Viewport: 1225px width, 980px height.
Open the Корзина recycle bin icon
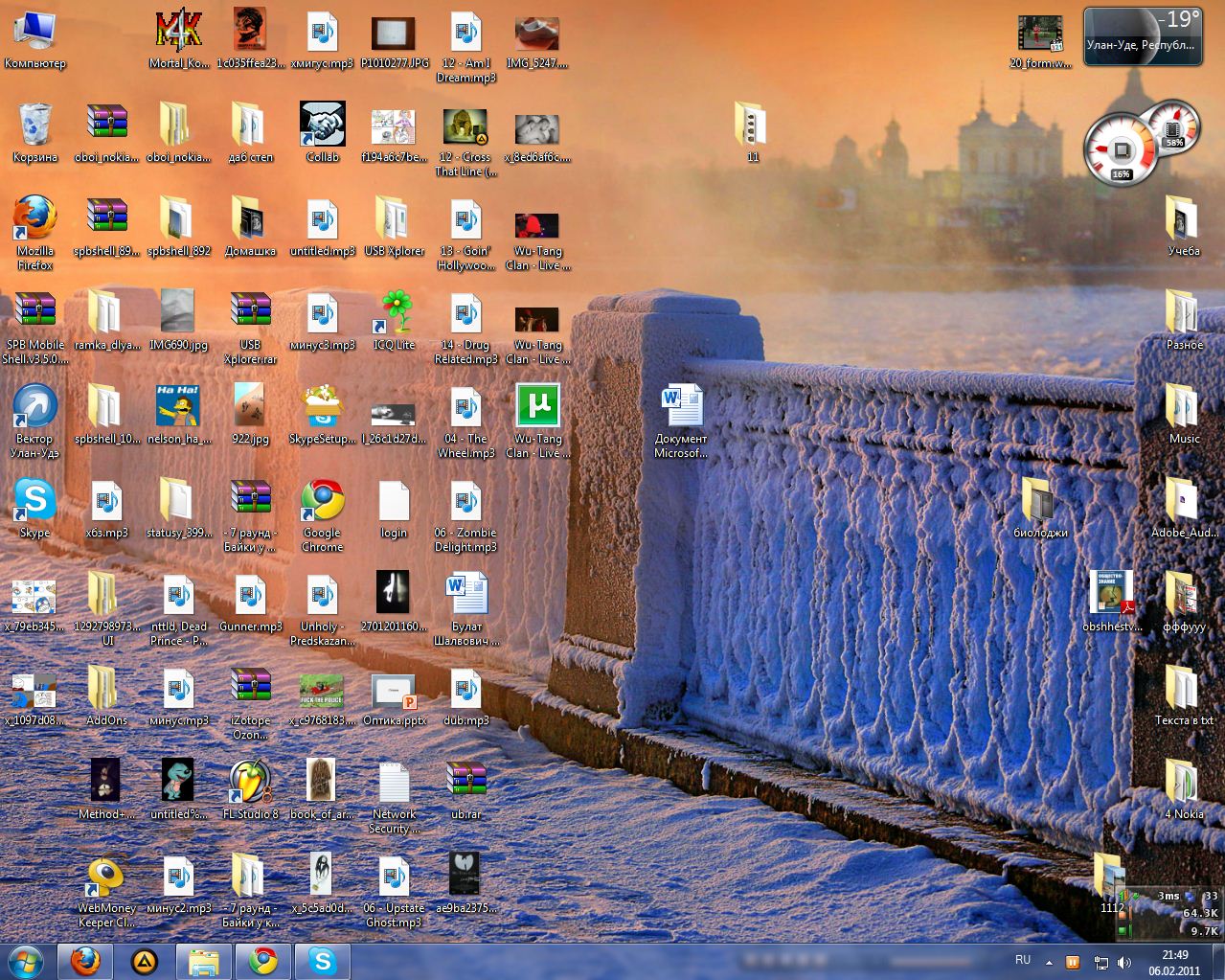point(34,125)
